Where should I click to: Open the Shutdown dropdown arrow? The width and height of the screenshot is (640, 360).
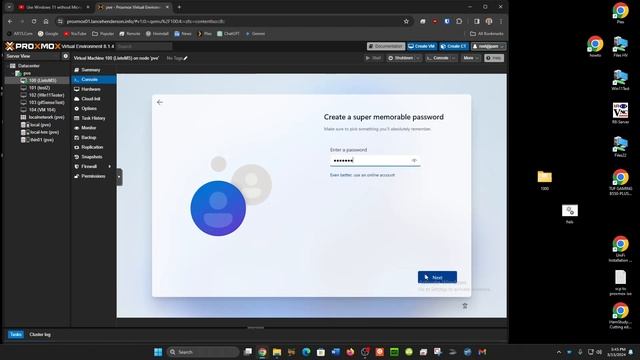coord(418,58)
